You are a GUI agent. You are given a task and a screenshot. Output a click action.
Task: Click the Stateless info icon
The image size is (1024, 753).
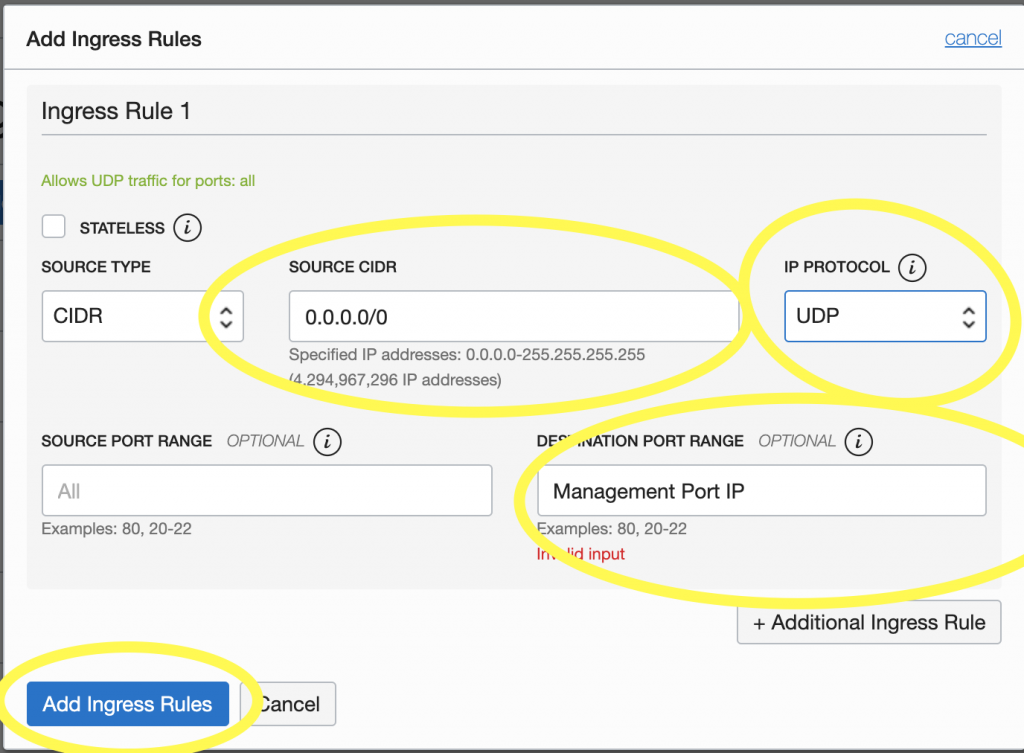187,228
